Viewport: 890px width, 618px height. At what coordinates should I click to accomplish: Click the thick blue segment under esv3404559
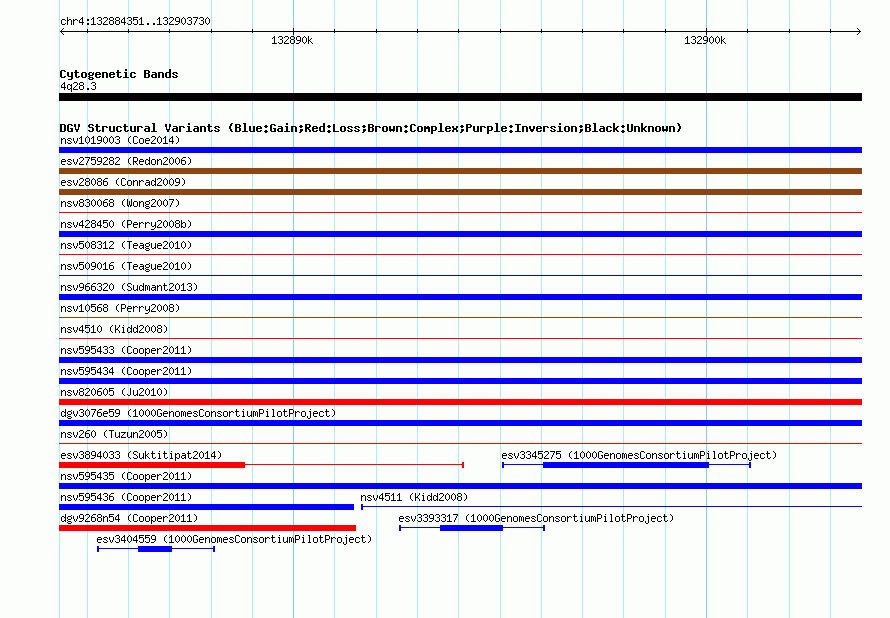tap(155, 549)
